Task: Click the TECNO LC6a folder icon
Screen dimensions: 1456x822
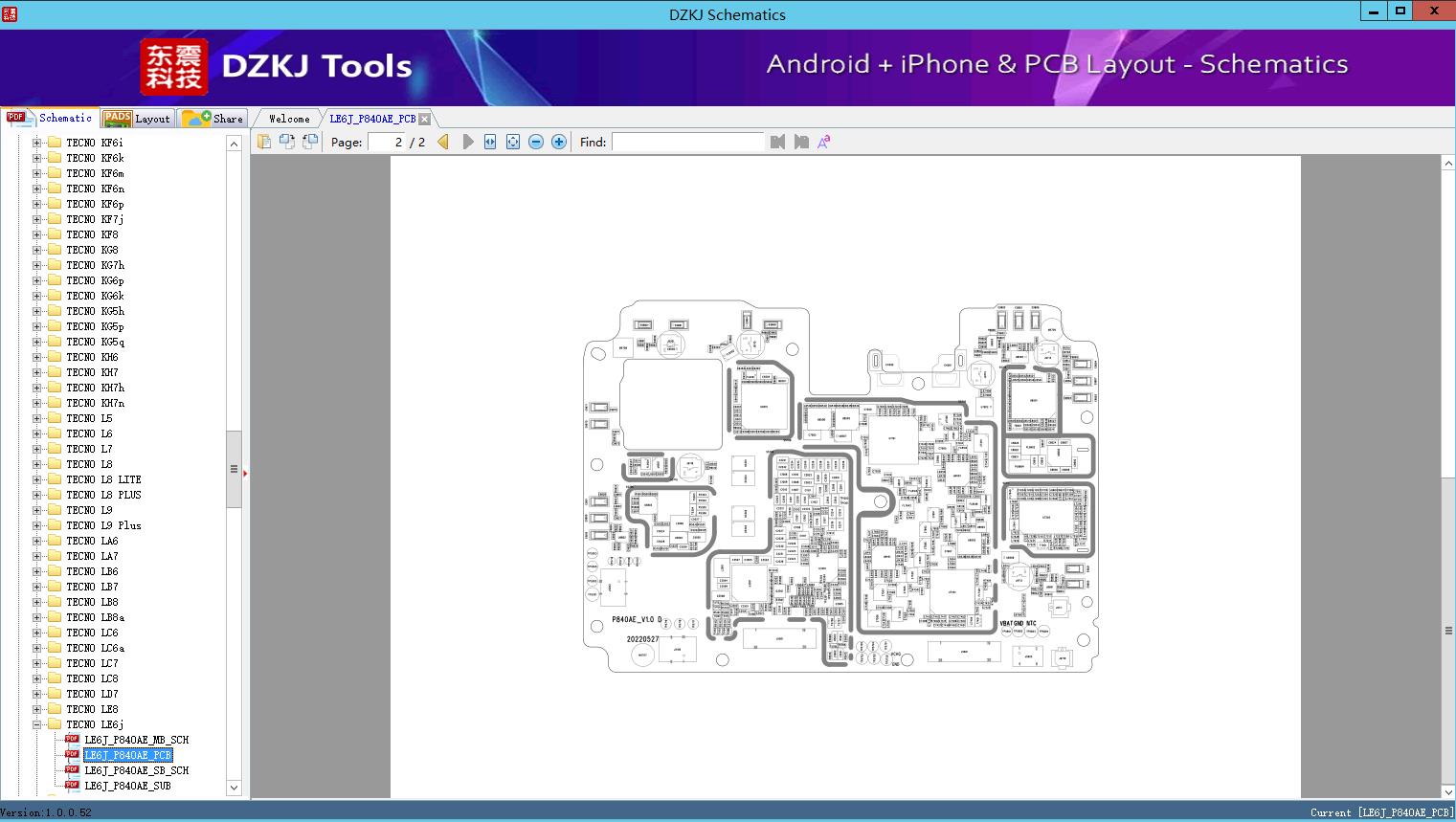Action: coord(55,648)
